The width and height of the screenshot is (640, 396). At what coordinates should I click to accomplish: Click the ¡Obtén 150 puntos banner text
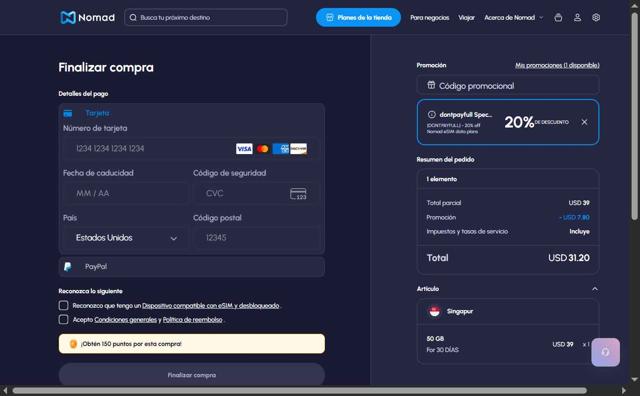(131, 344)
